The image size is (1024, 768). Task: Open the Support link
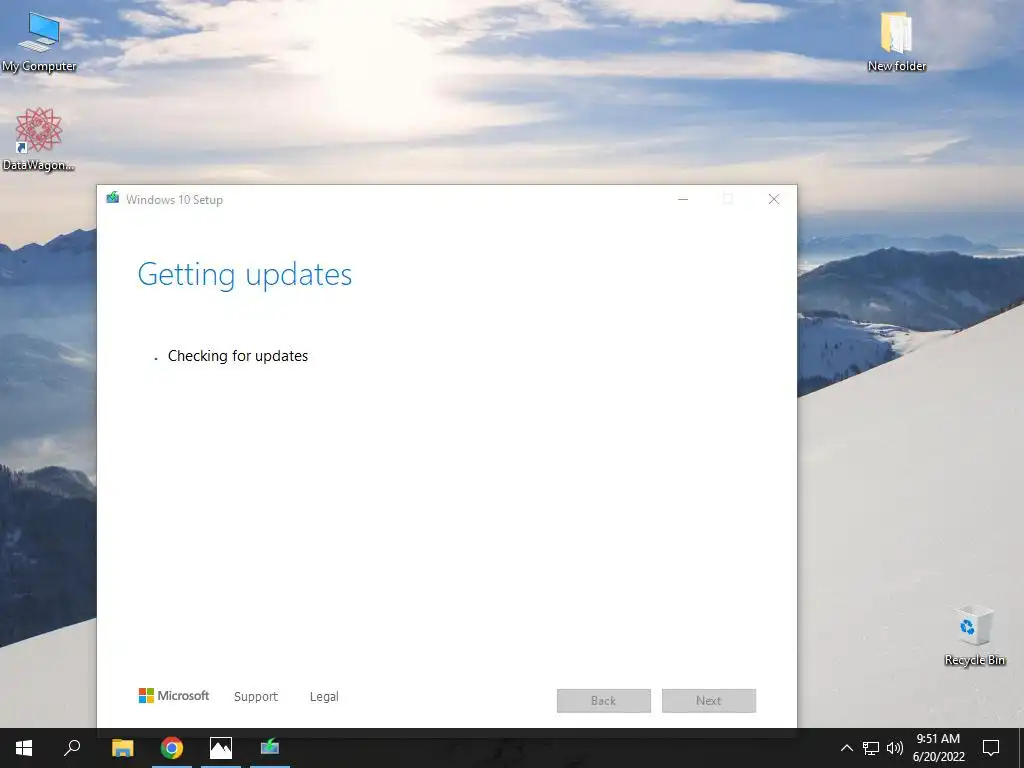click(x=256, y=697)
